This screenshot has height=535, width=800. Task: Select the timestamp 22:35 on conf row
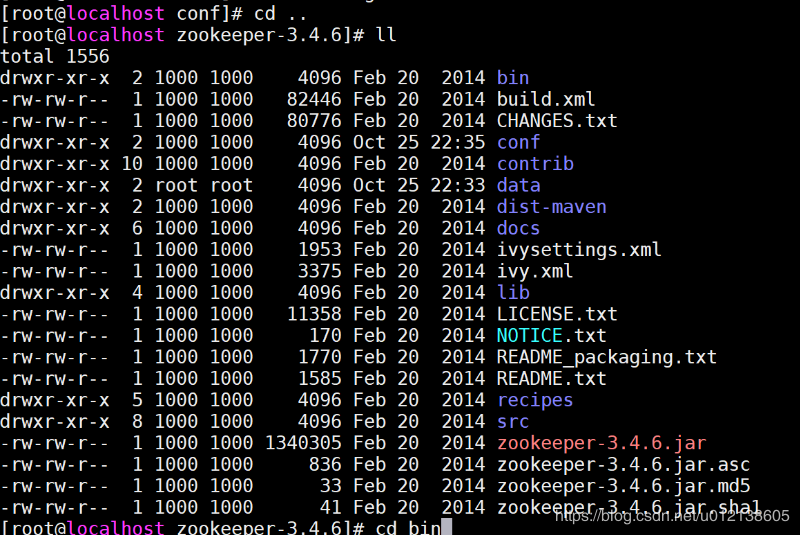[458, 142]
